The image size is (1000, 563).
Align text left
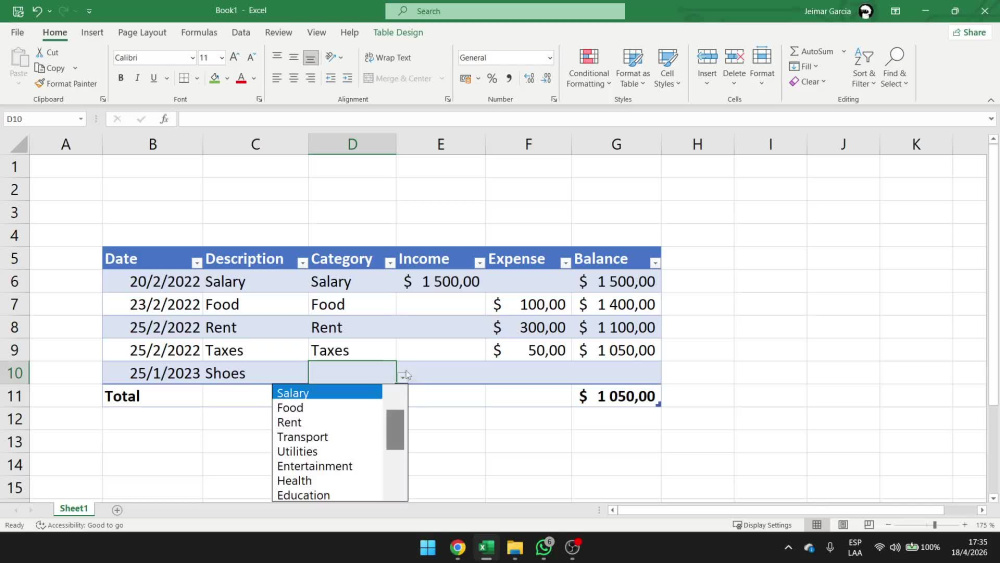(x=277, y=78)
